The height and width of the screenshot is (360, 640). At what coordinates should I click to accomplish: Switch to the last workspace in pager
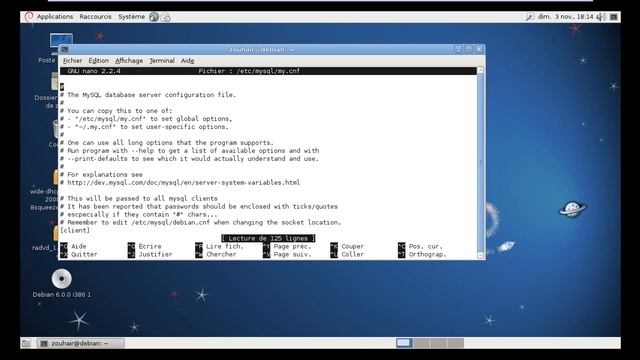456,343
